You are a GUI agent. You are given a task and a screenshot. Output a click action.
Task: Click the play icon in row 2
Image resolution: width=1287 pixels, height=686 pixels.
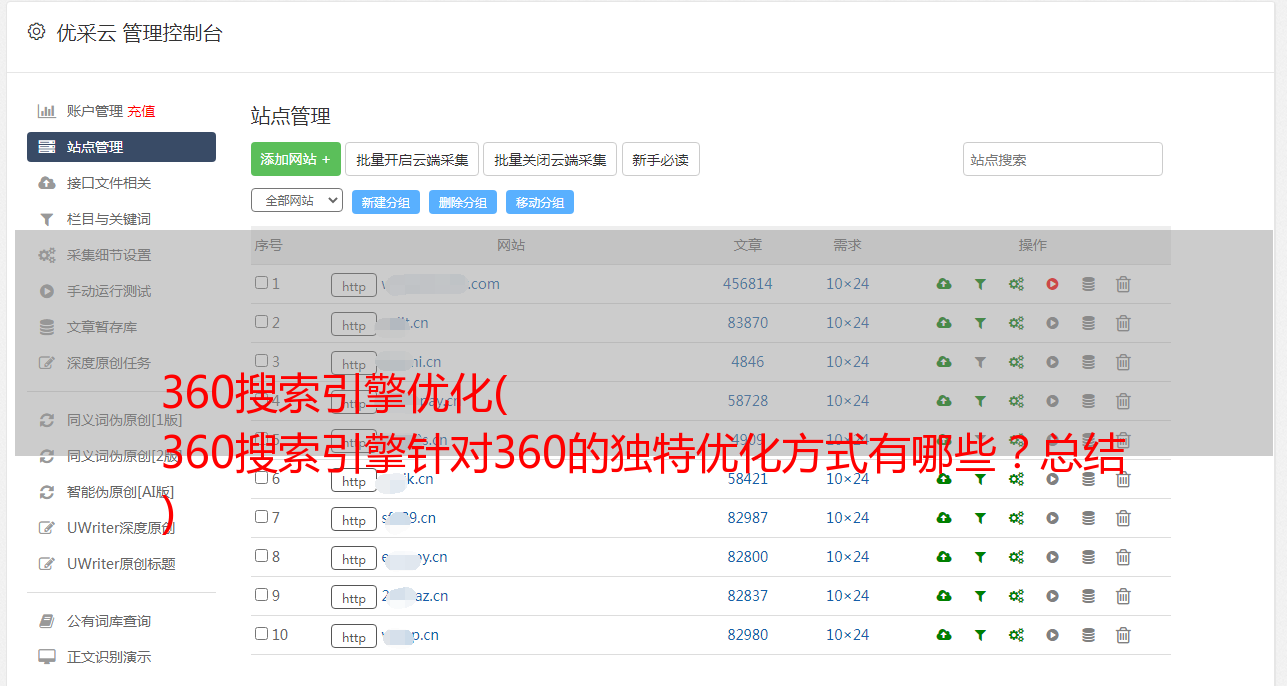click(x=1052, y=323)
